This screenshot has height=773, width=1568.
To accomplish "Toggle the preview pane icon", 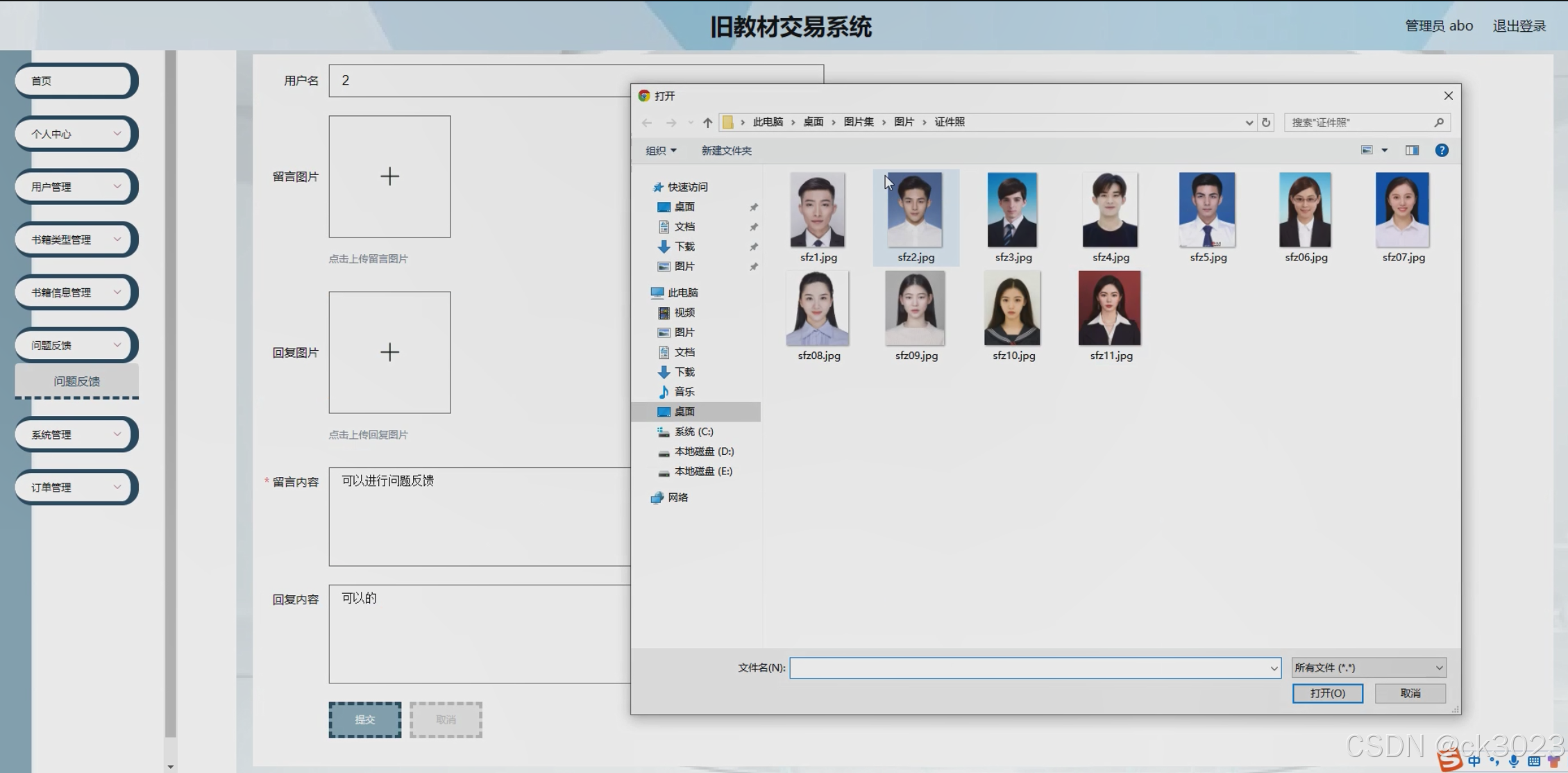I will click(x=1412, y=150).
